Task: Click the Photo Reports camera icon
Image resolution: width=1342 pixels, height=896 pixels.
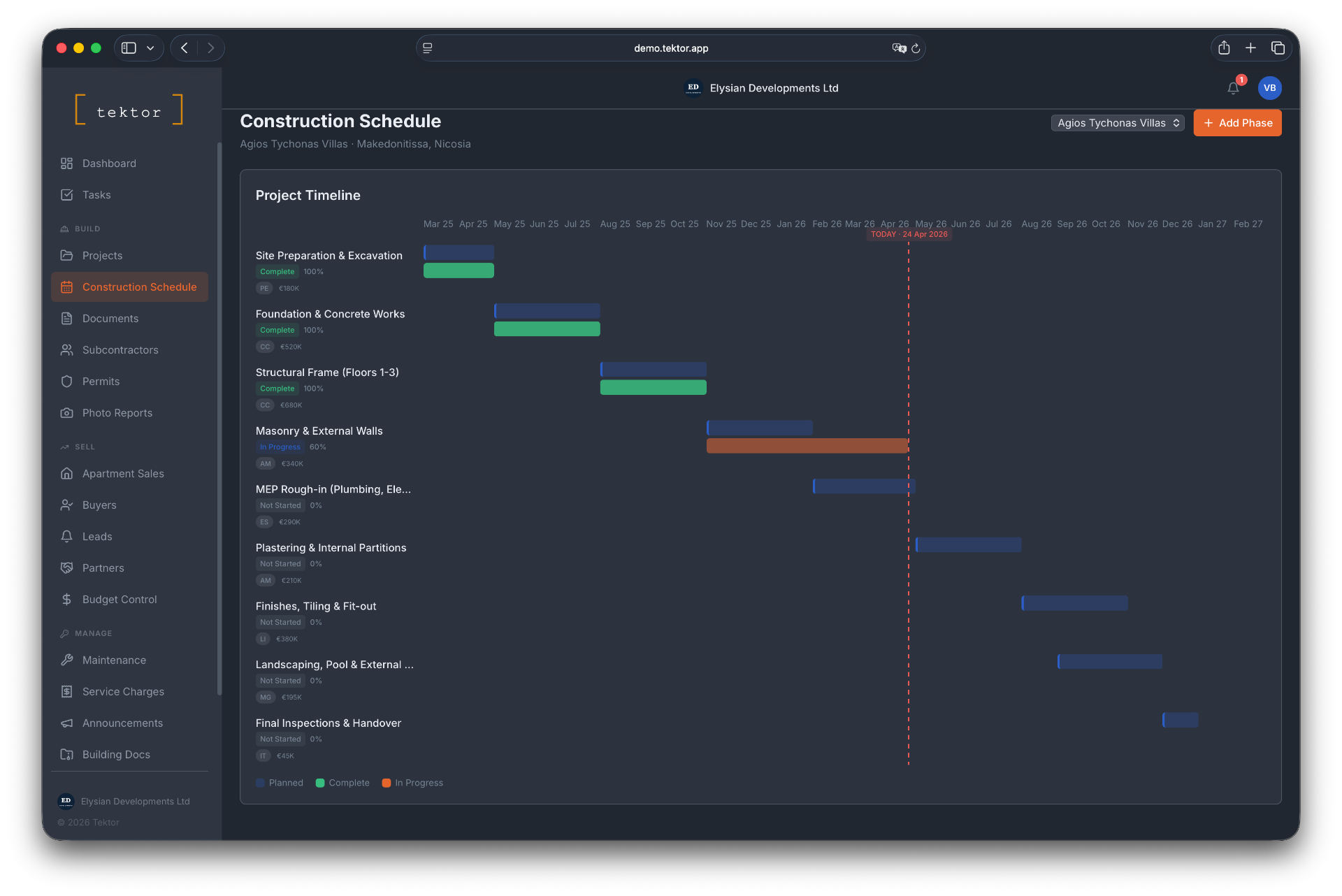Action: 67,412
